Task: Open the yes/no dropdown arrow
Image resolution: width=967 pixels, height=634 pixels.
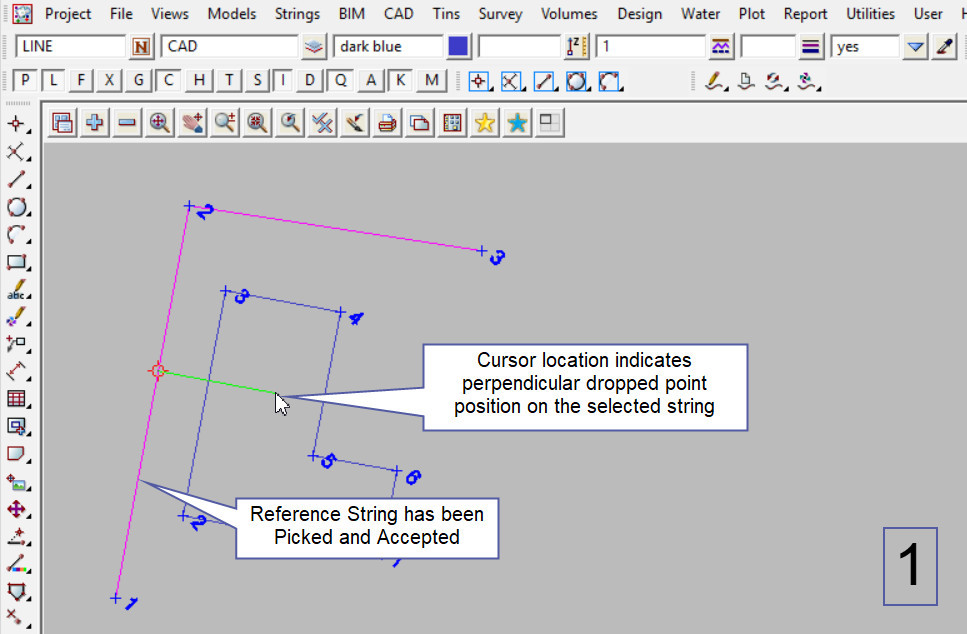Action: coord(915,47)
